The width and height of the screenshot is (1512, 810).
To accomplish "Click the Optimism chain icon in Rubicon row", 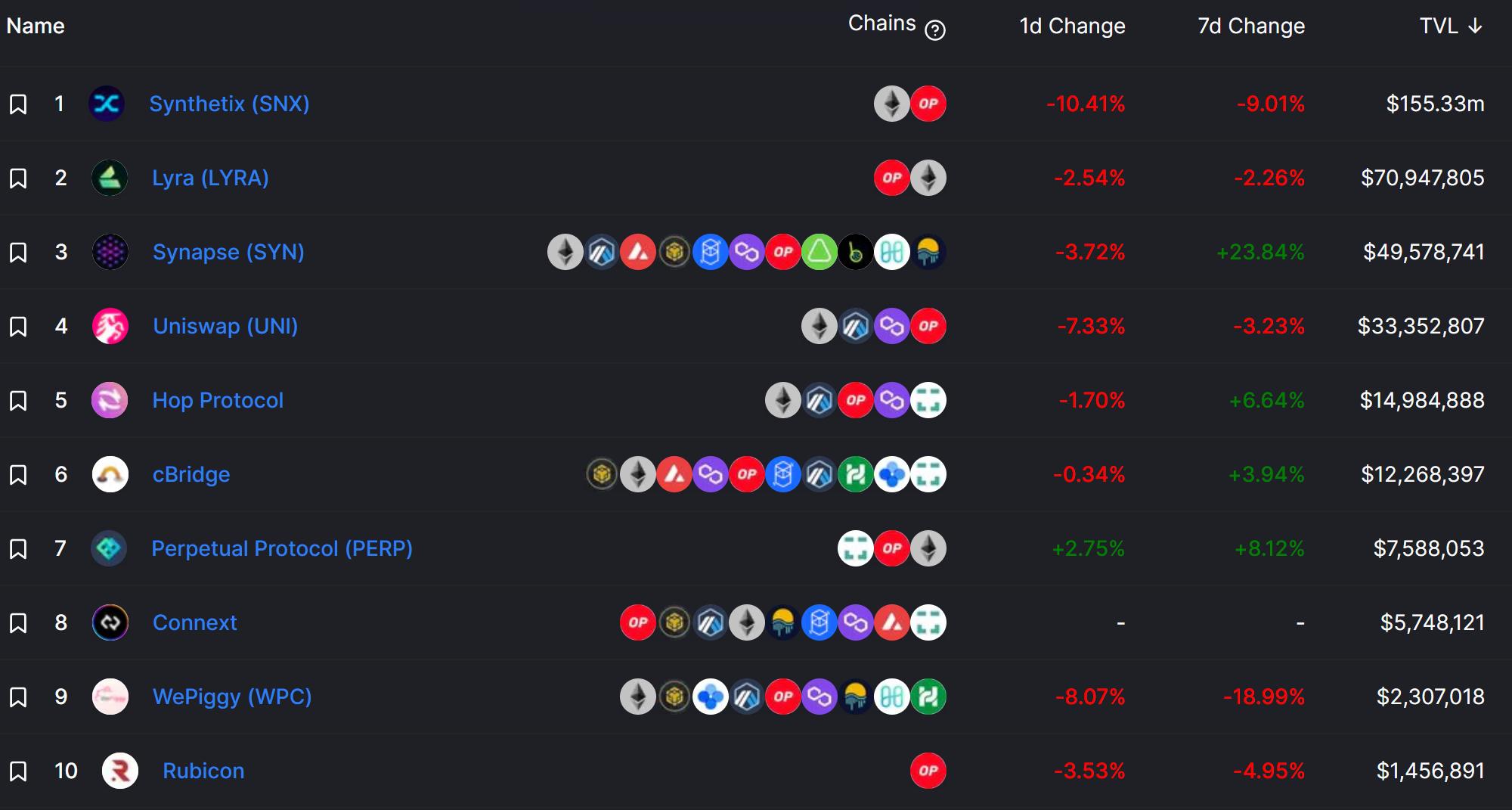I will coord(928,771).
